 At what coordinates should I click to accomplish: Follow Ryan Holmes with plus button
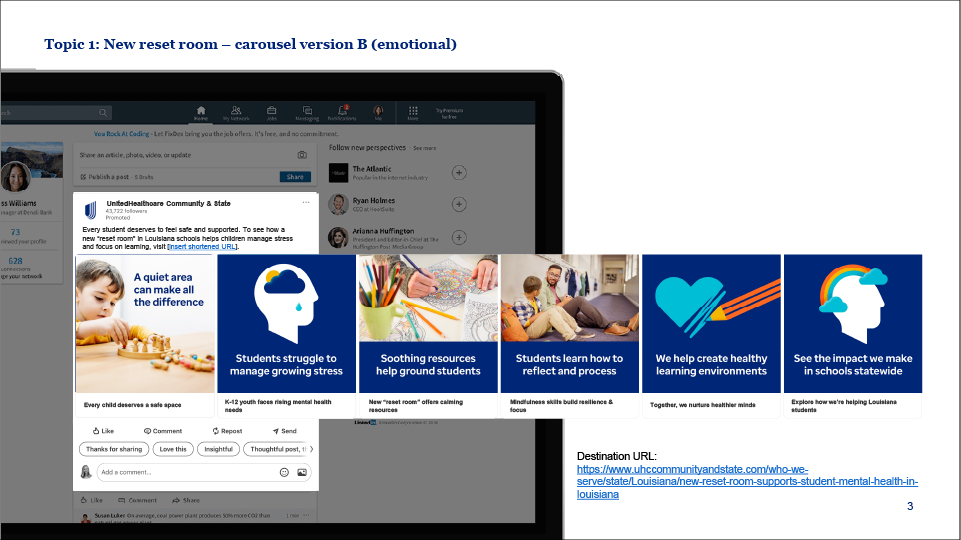(x=459, y=204)
